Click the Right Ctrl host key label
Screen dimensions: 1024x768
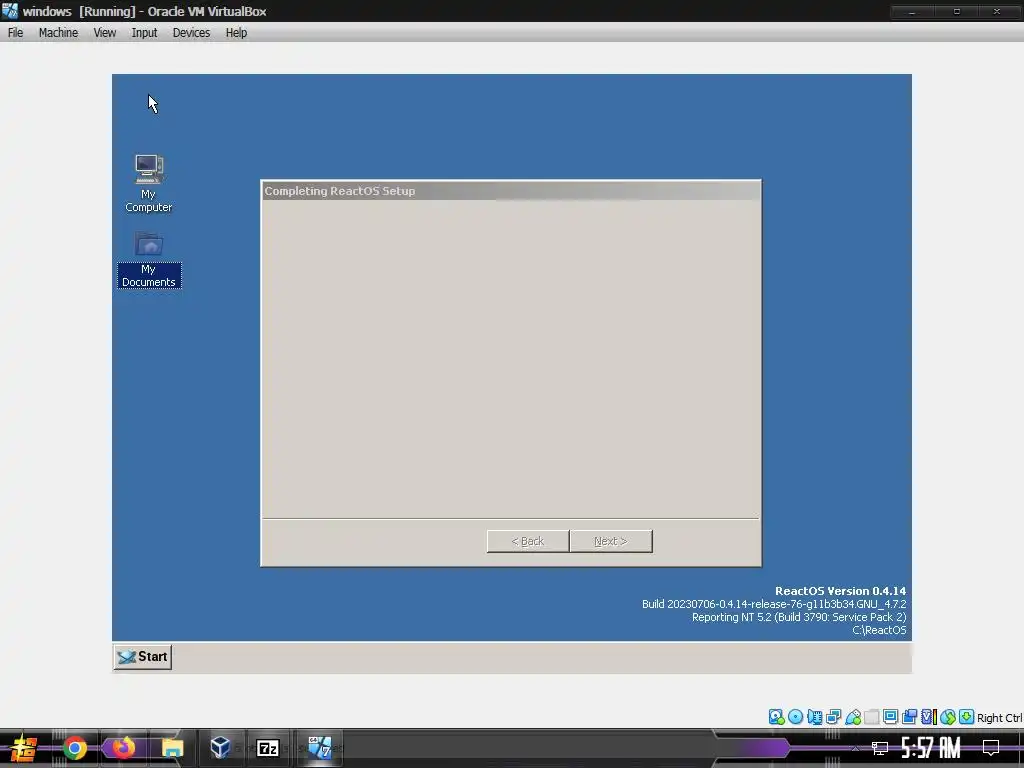[1000, 718]
